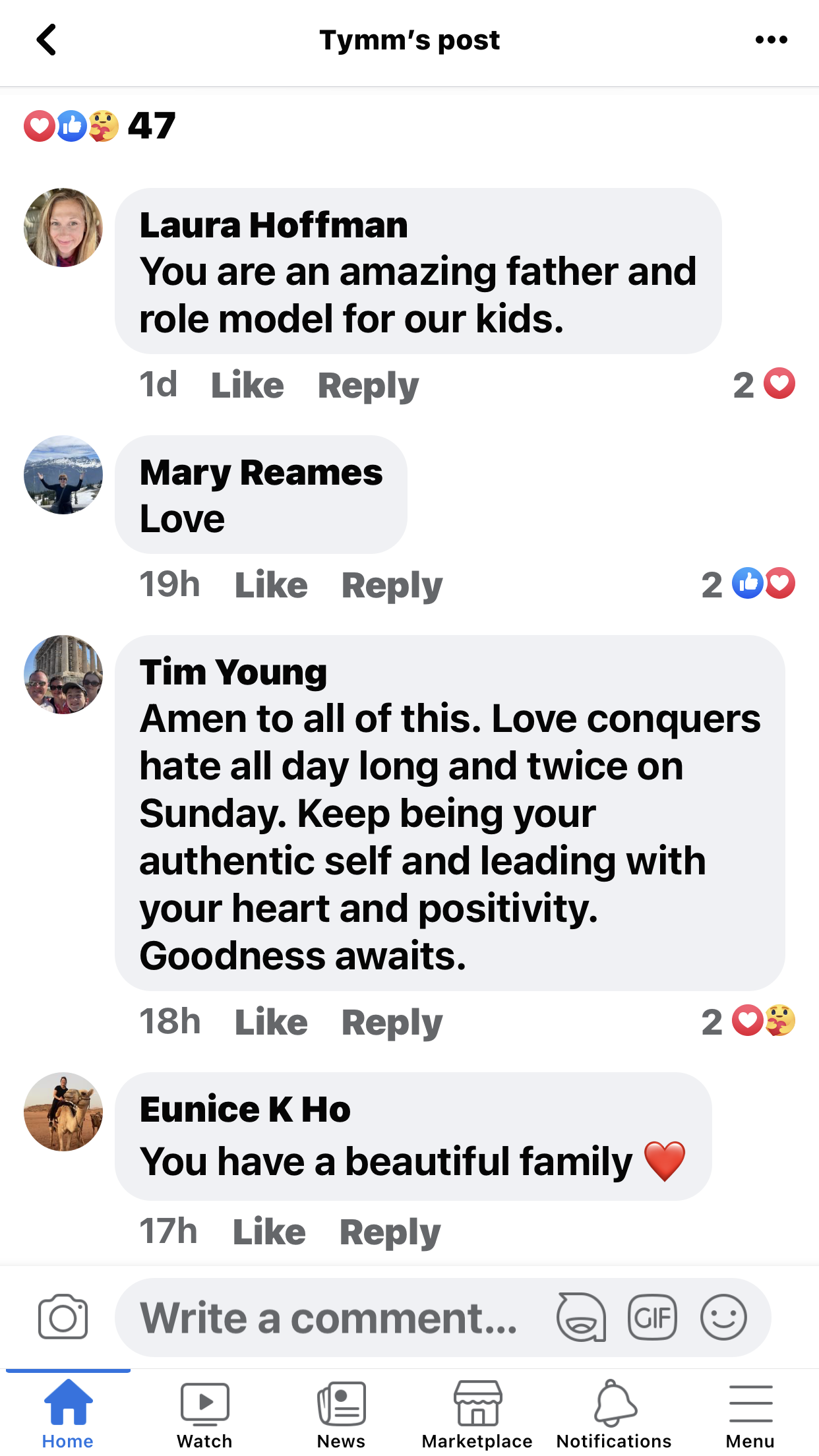View the post's 47 reactions
This screenshot has width=819, height=1456.
coord(100,125)
